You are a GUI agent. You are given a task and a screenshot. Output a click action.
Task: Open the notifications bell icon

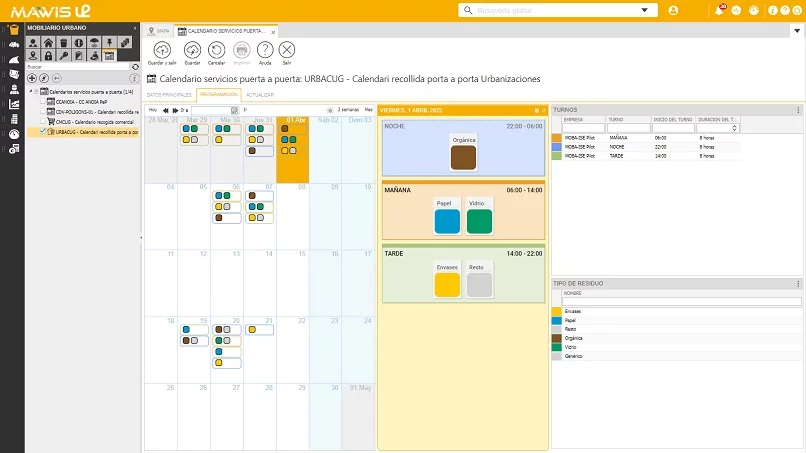click(x=719, y=10)
